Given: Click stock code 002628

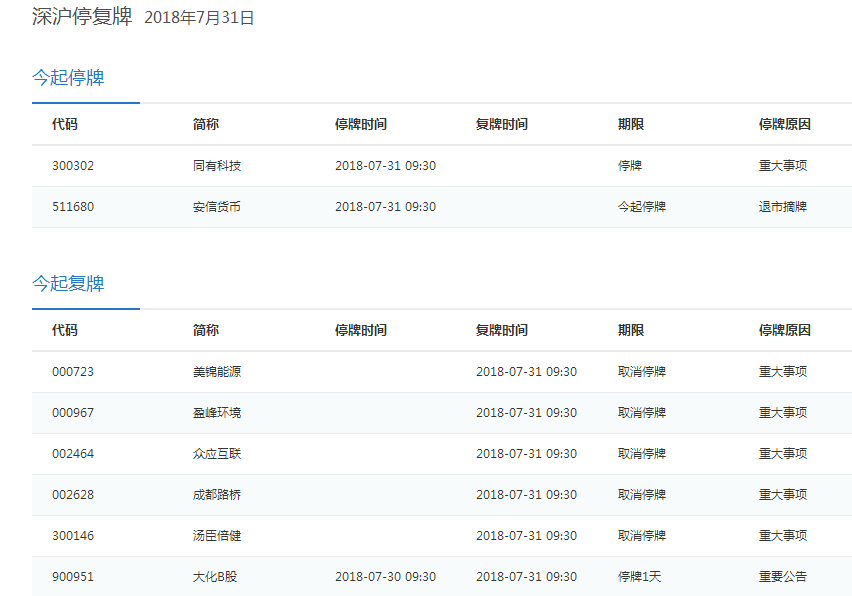Looking at the screenshot, I should (x=73, y=495).
